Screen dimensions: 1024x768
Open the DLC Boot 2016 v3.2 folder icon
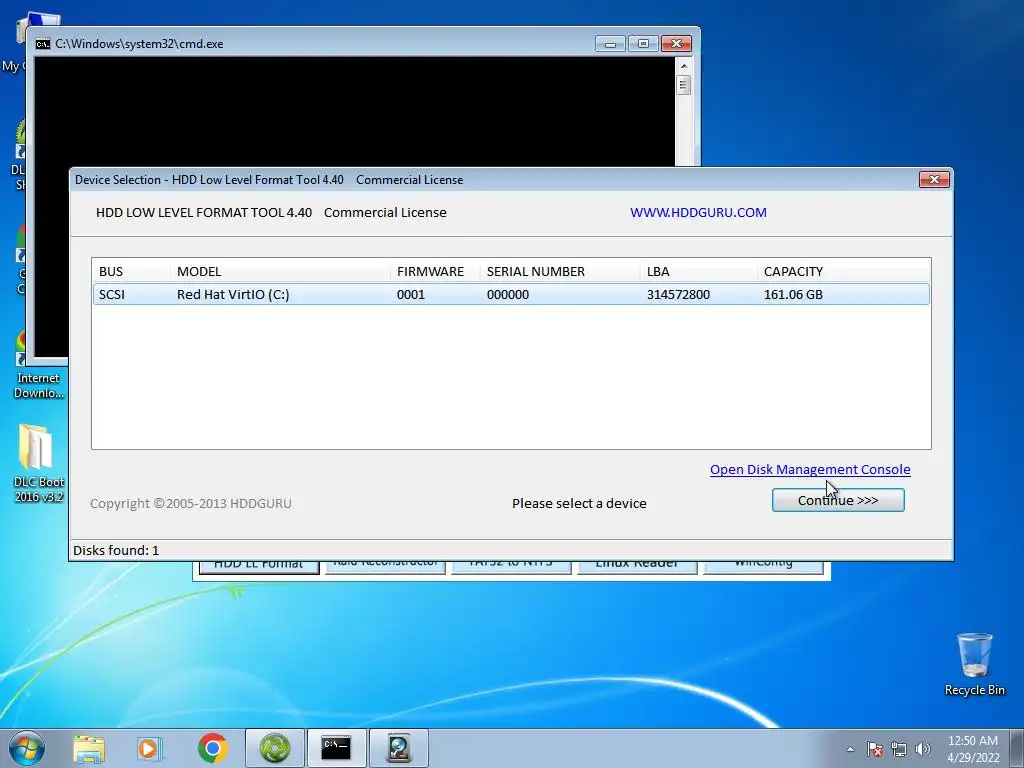pyautogui.click(x=39, y=464)
